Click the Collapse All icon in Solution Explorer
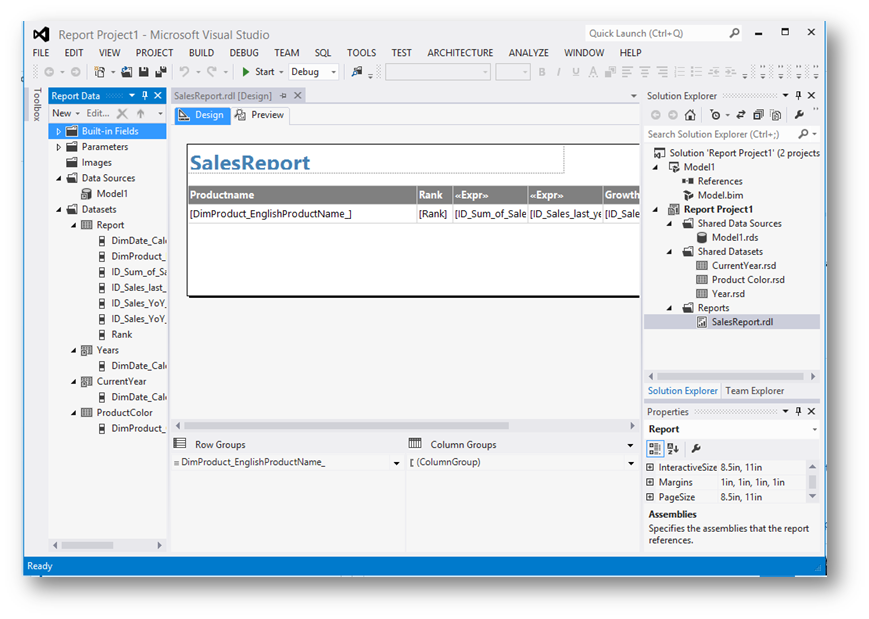 [x=758, y=115]
